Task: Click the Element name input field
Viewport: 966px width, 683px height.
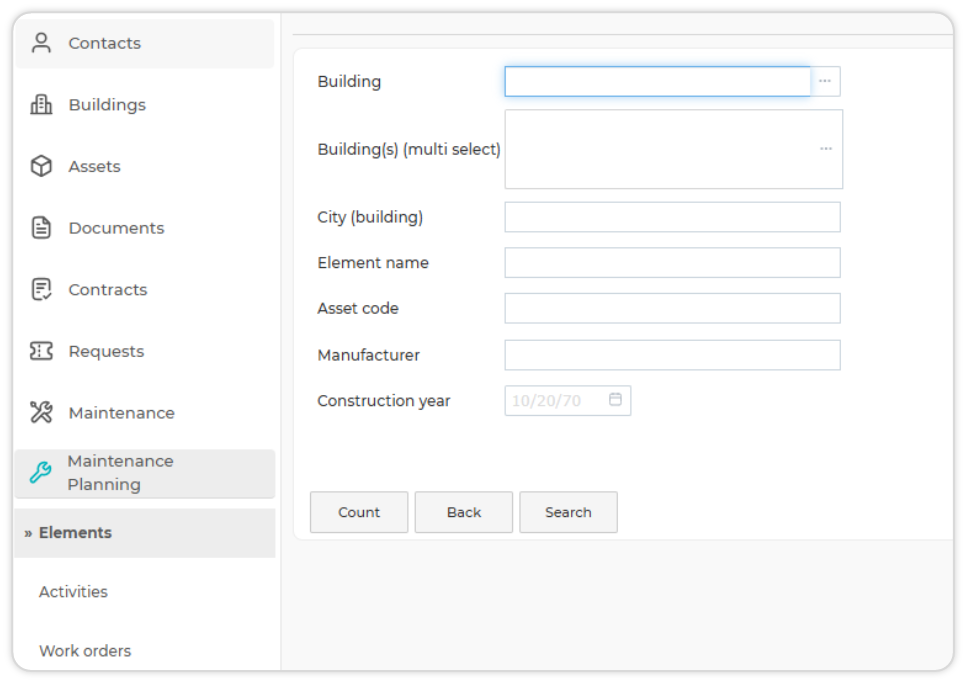Action: tap(672, 262)
